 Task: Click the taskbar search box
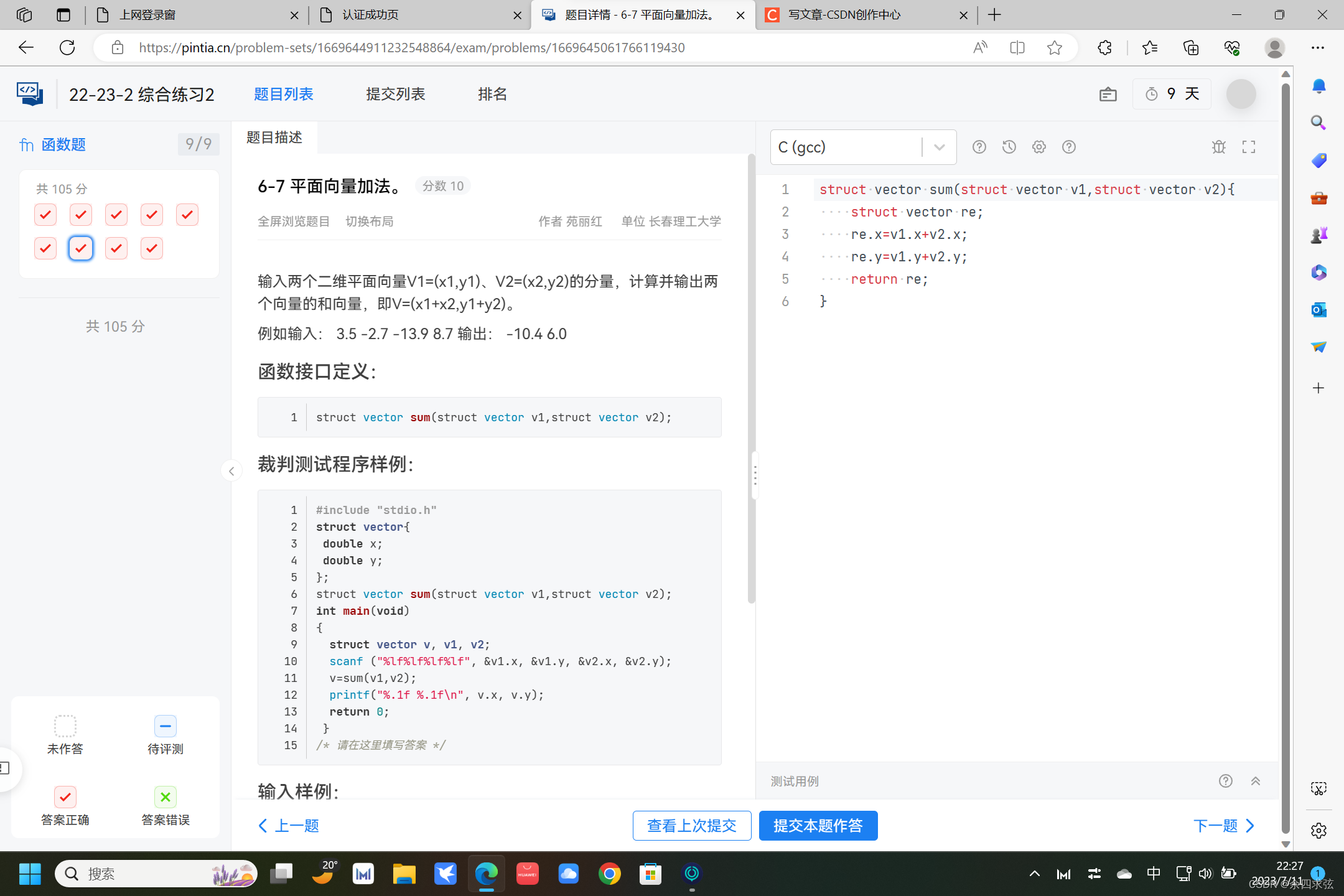pos(156,874)
